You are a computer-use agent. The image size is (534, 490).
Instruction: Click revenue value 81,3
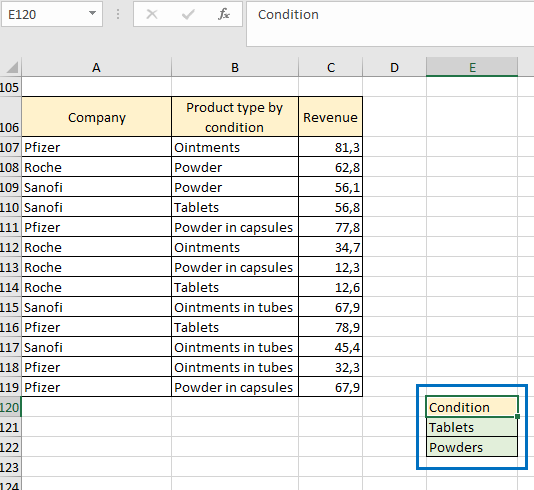click(330, 147)
